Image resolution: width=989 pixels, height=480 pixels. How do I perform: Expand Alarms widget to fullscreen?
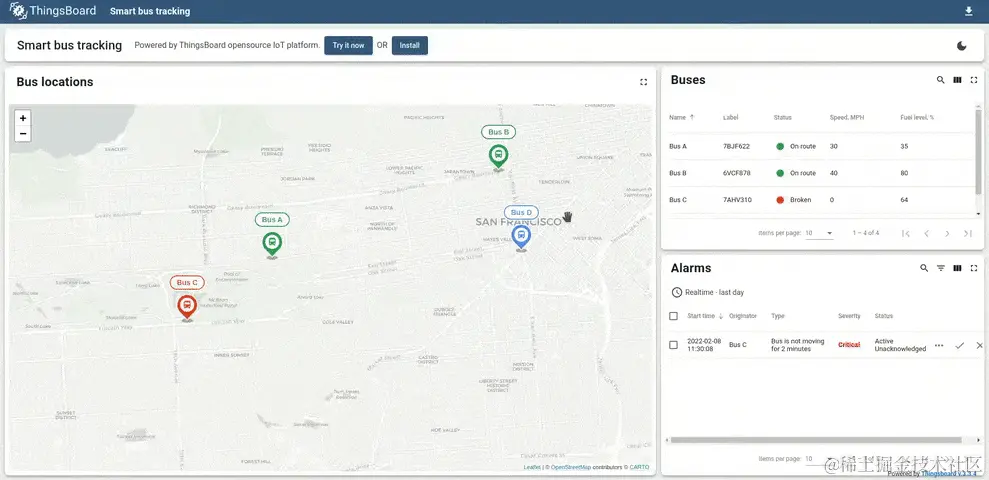pyautogui.click(x=974, y=268)
